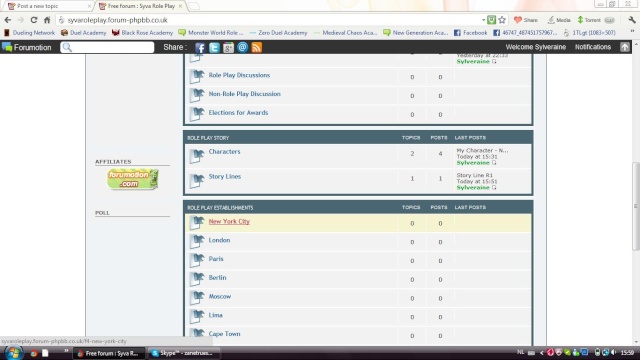This screenshot has width=640, height=360.
Task: Open the Notifications menu
Action: point(593,47)
